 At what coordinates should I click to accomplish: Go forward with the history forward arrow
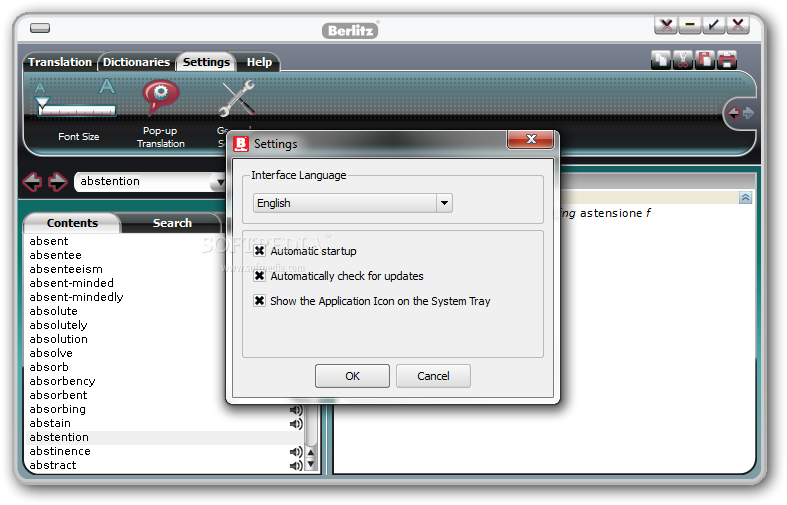pyautogui.click(x=57, y=182)
